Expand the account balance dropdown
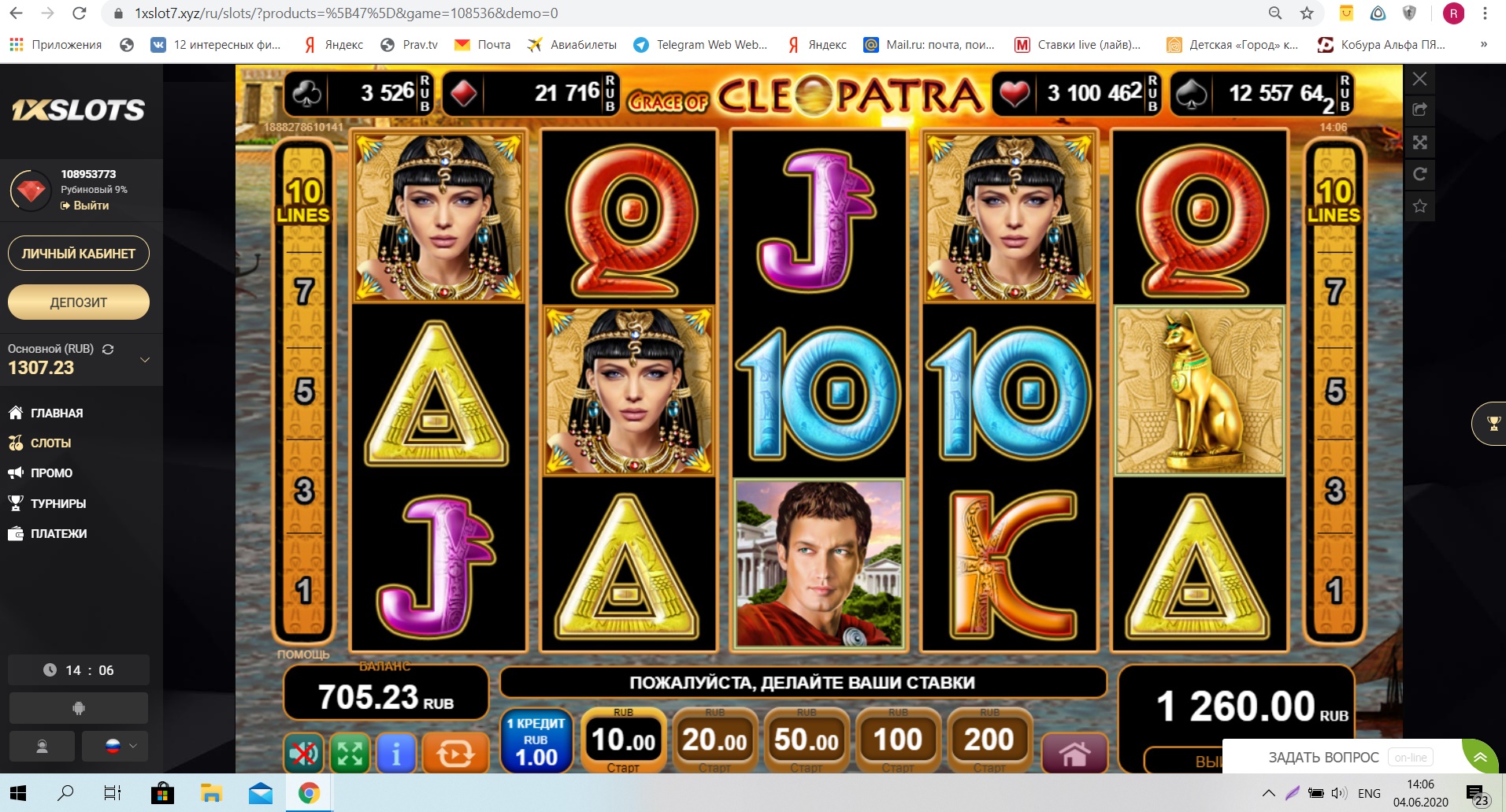The image size is (1506, 812). coord(145,360)
